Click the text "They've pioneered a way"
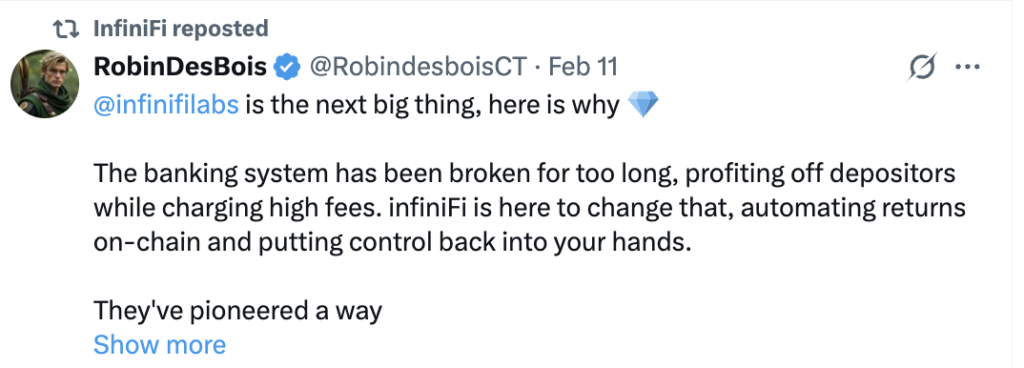 [238, 311]
